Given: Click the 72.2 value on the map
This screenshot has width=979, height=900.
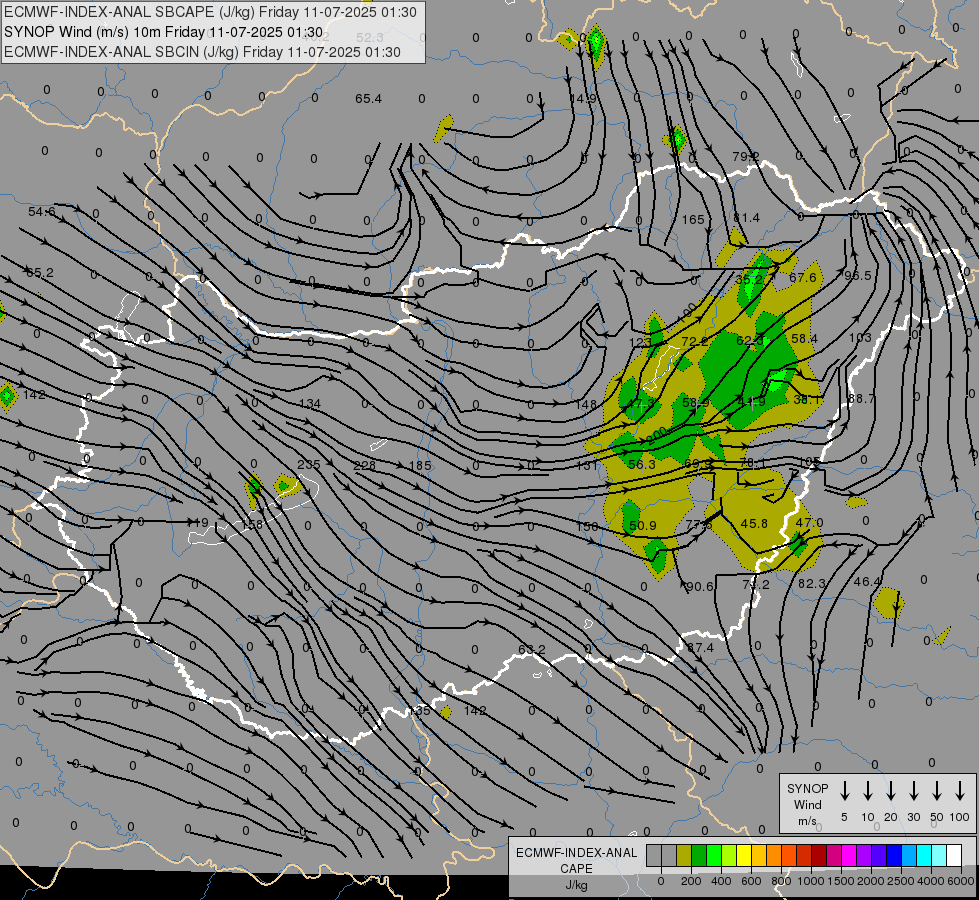Looking at the screenshot, I should coord(695,342).
